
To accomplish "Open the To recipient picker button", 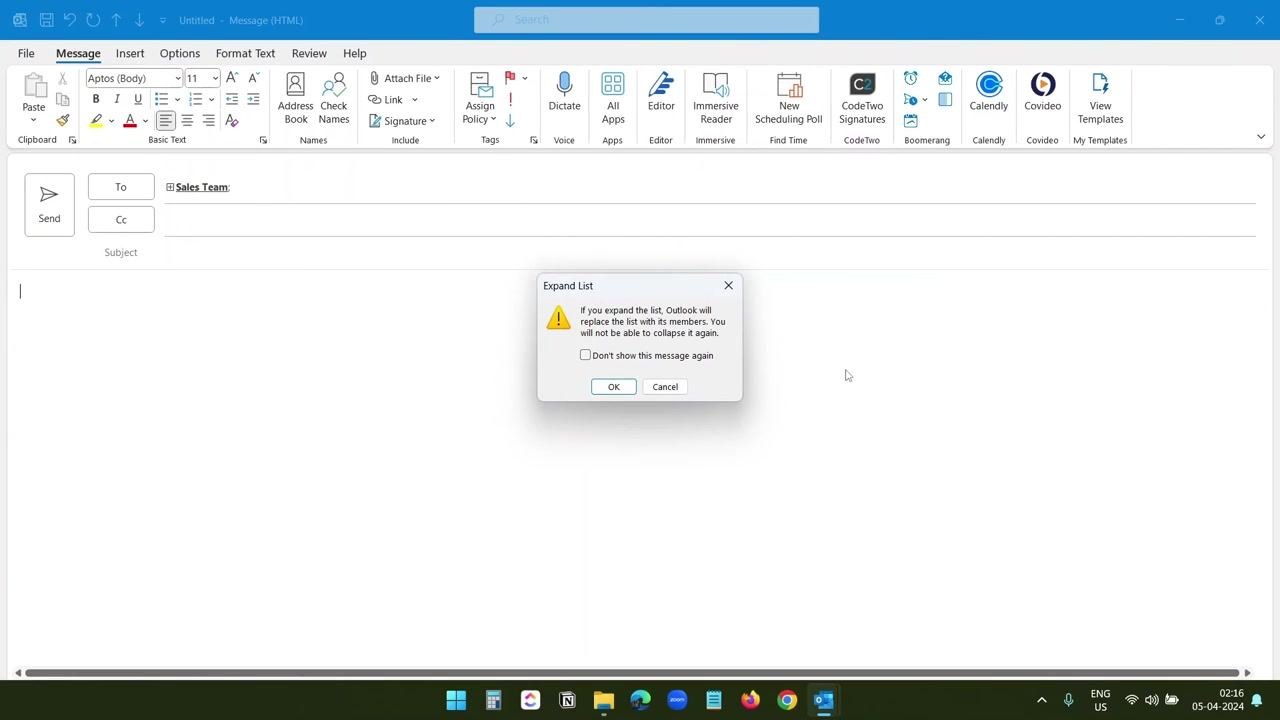I will tap(121, 187).
